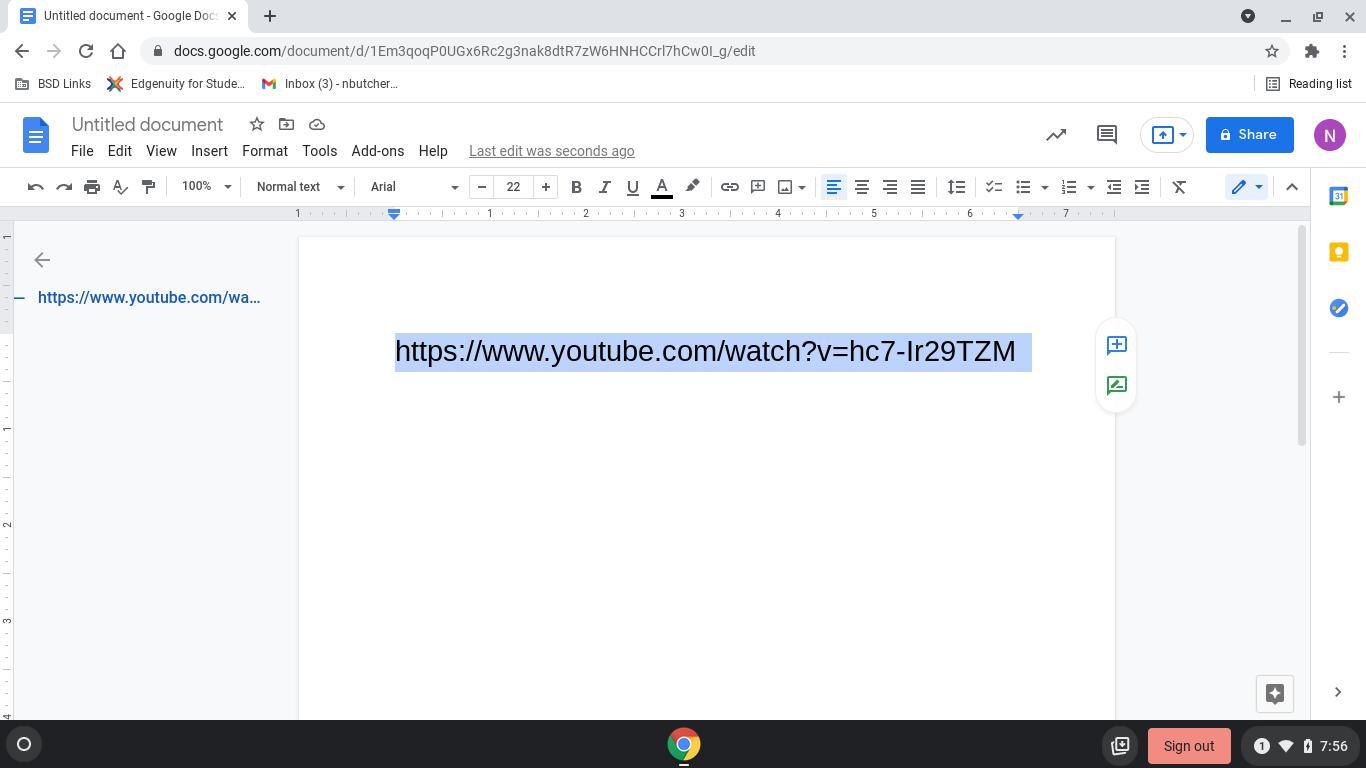Rename the Untitled document title
The width and height of the screenshot is (1366, 768).
[x=147, y=125]
